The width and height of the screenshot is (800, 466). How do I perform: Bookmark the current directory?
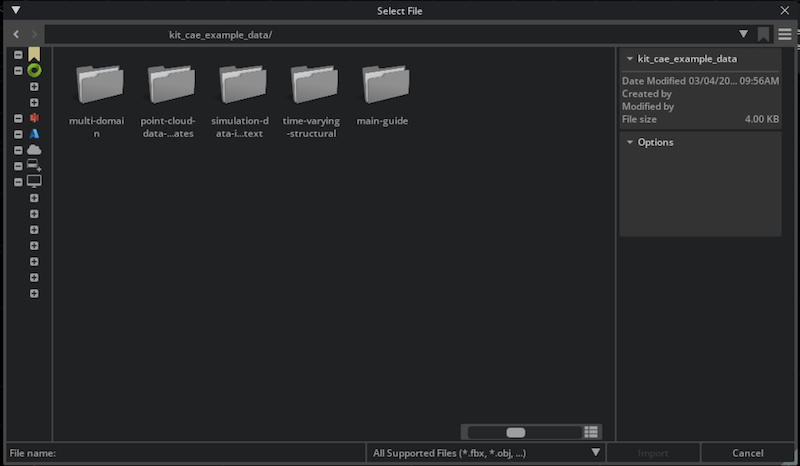[x=763, y=34]
